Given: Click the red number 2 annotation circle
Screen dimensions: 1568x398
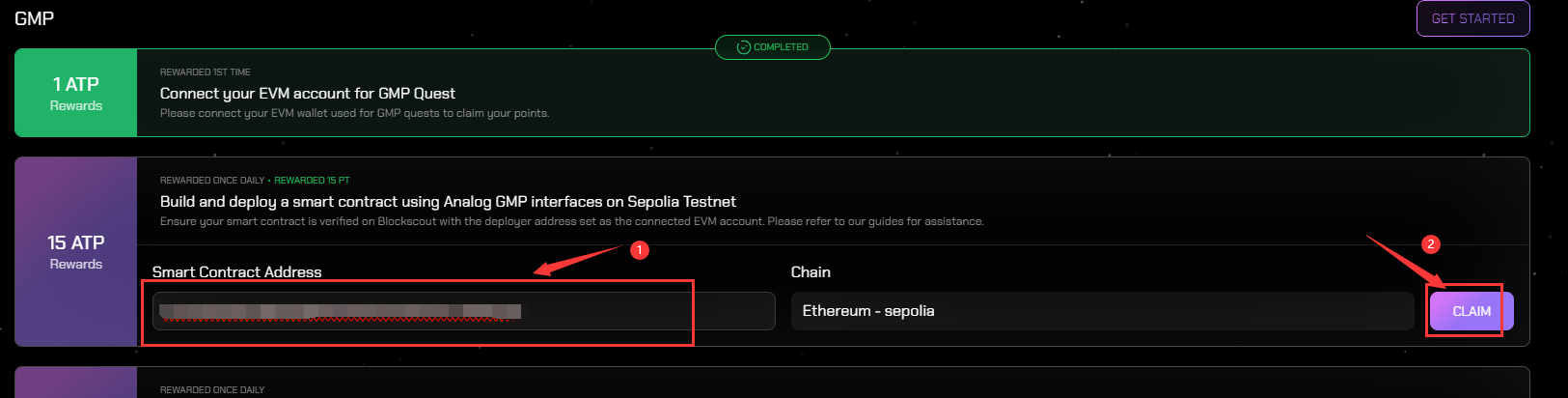Looking at the screenshot, I should (x=1431, y=244).
